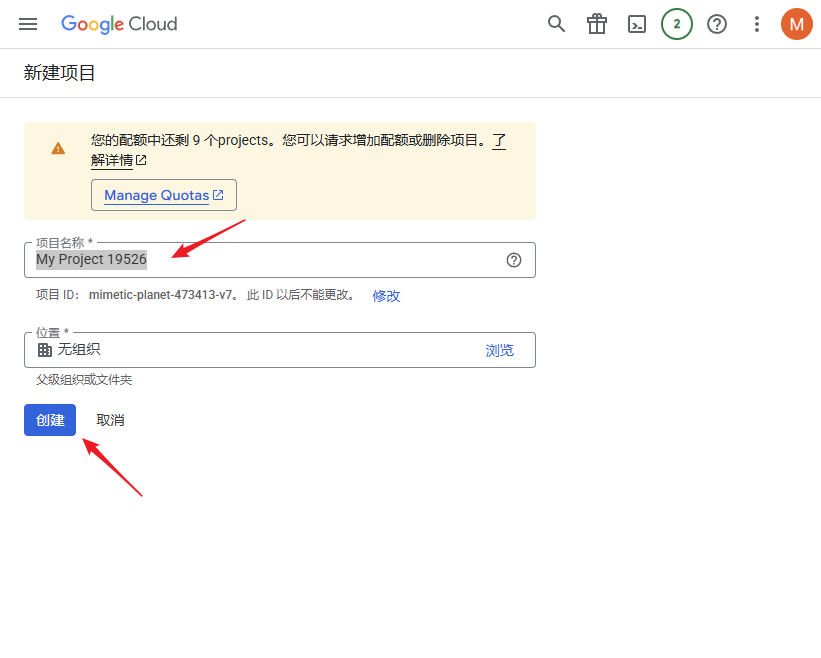The width and height of the screenshot is (821, 658).
Task: Open the more options three-dot menu
Action: coord(757,24)
